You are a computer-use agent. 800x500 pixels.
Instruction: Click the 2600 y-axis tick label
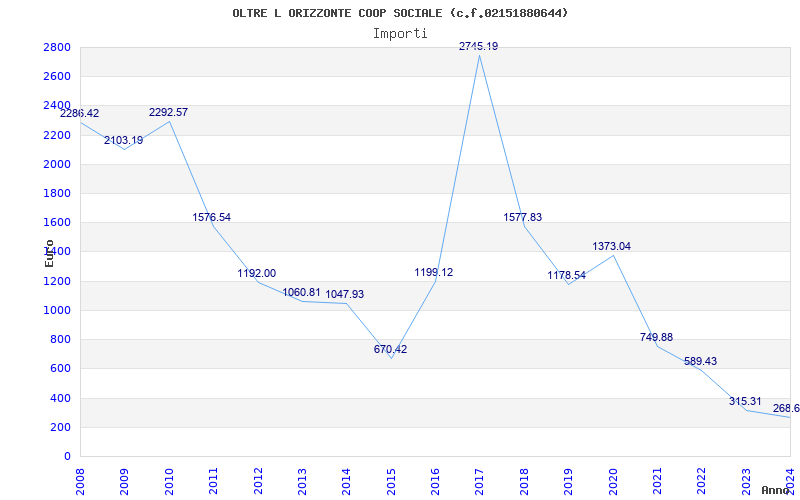[x=57, y=77]
